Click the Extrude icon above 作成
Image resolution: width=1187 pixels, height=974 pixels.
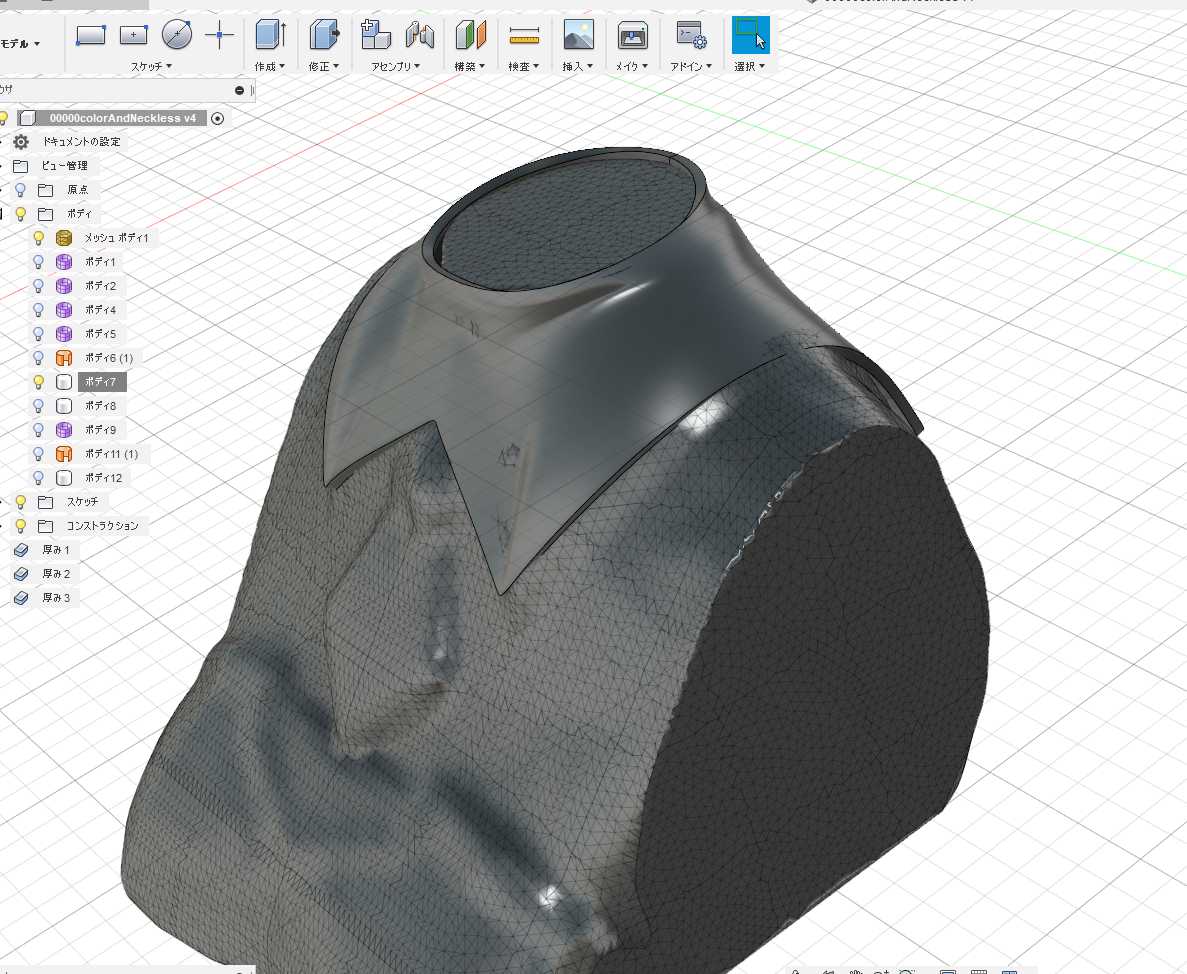[270, 35]
